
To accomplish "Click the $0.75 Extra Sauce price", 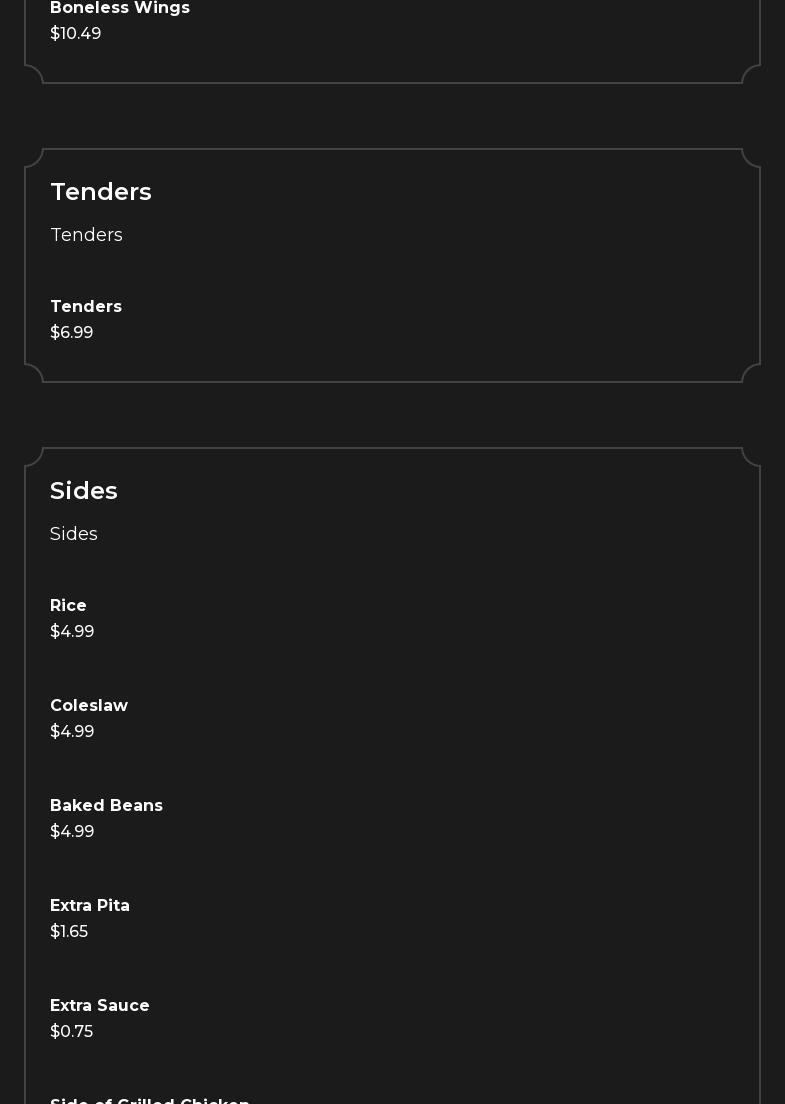I will click(72, 1032).
